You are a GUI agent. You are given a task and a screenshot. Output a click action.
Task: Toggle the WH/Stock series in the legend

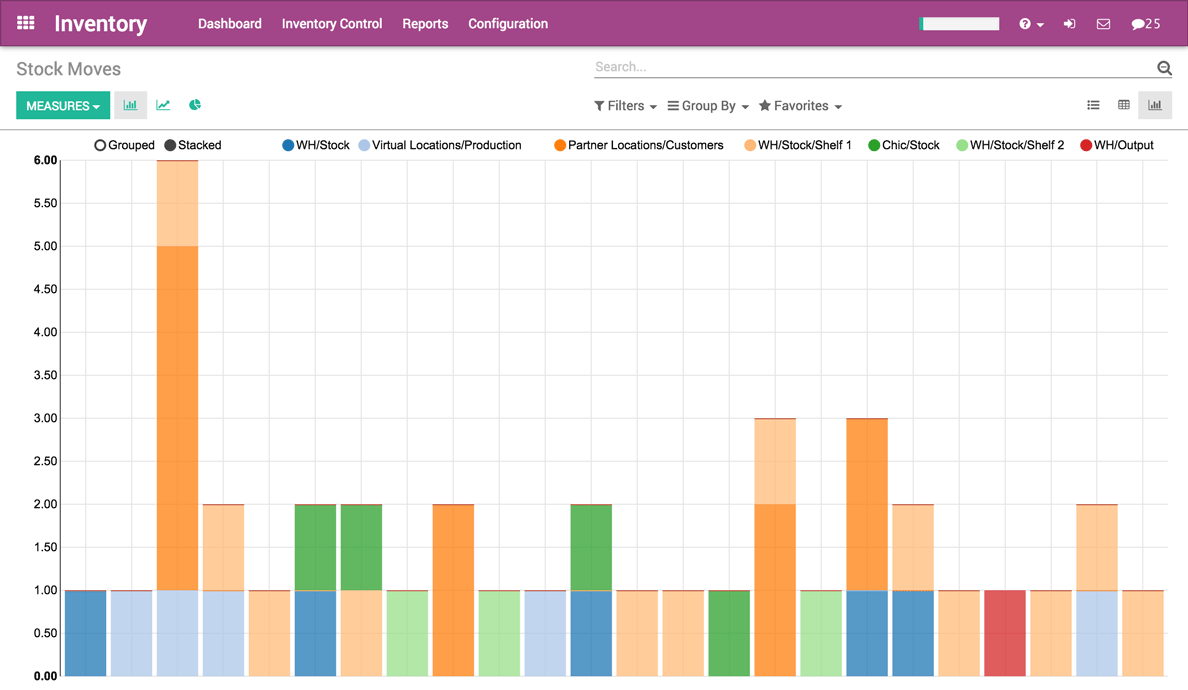(x=315, y=145)
